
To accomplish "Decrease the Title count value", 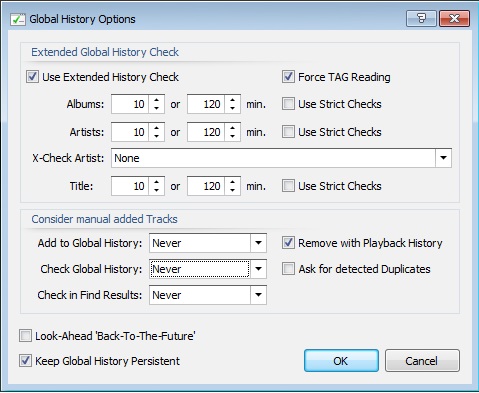I will (x=156, y=190).
